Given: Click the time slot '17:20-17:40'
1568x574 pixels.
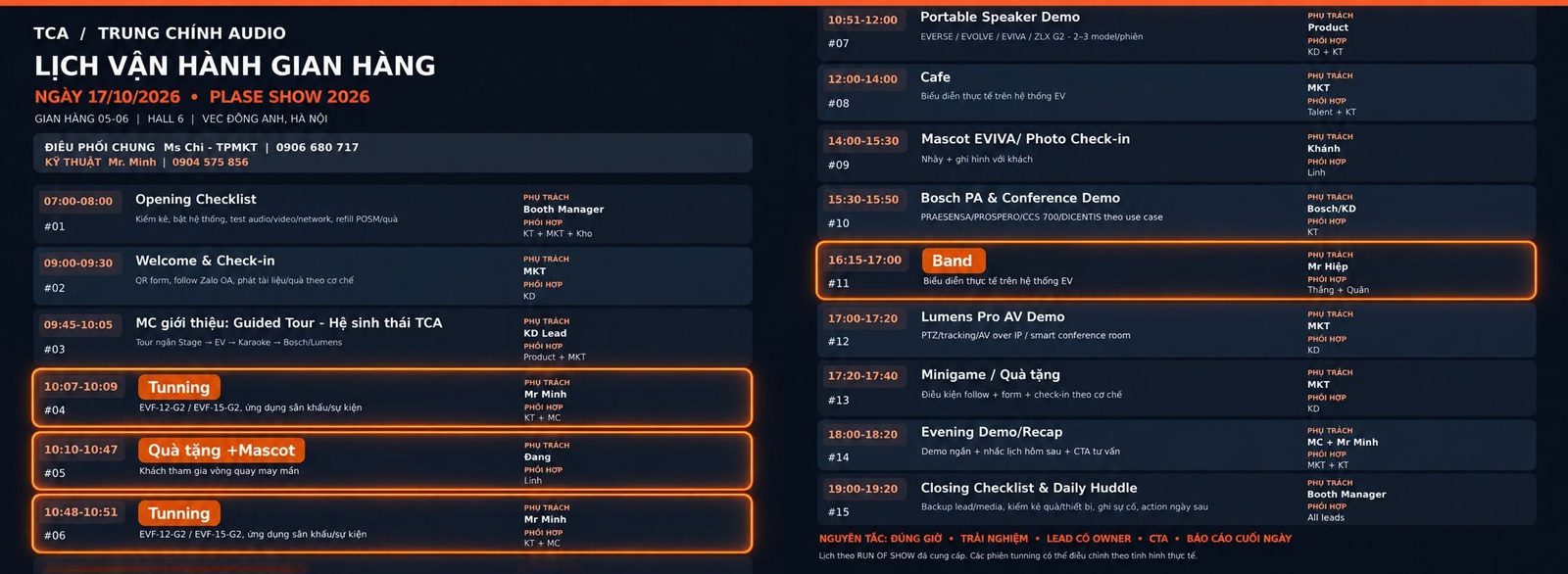Looking at the screenshot, I should pyautogui.click(x=862, y=376).
